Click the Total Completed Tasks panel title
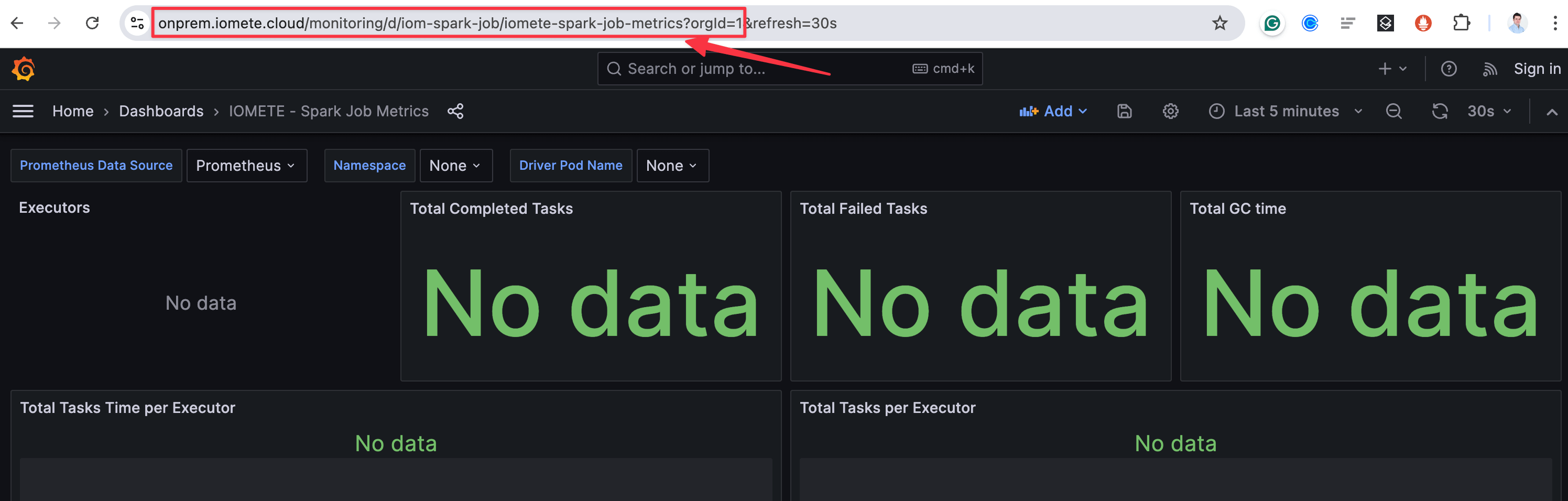Screen dimensions: 1568x501 (x=491, y=209)
